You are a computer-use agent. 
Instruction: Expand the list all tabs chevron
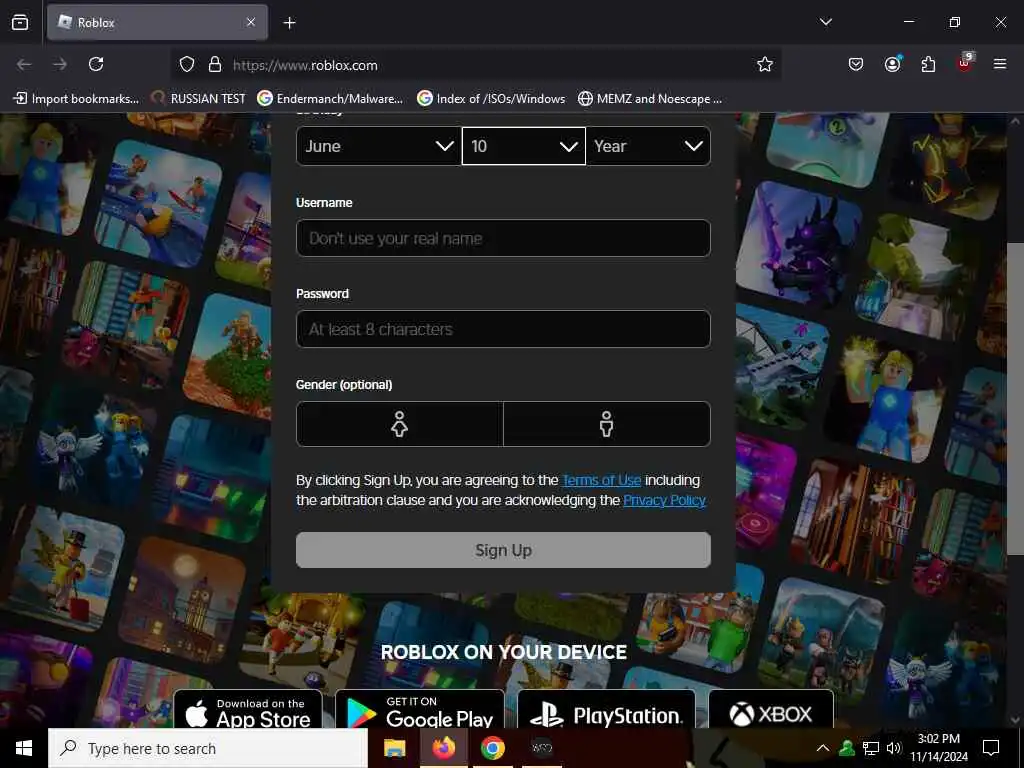pyautogui.click(x=825, y=22)
